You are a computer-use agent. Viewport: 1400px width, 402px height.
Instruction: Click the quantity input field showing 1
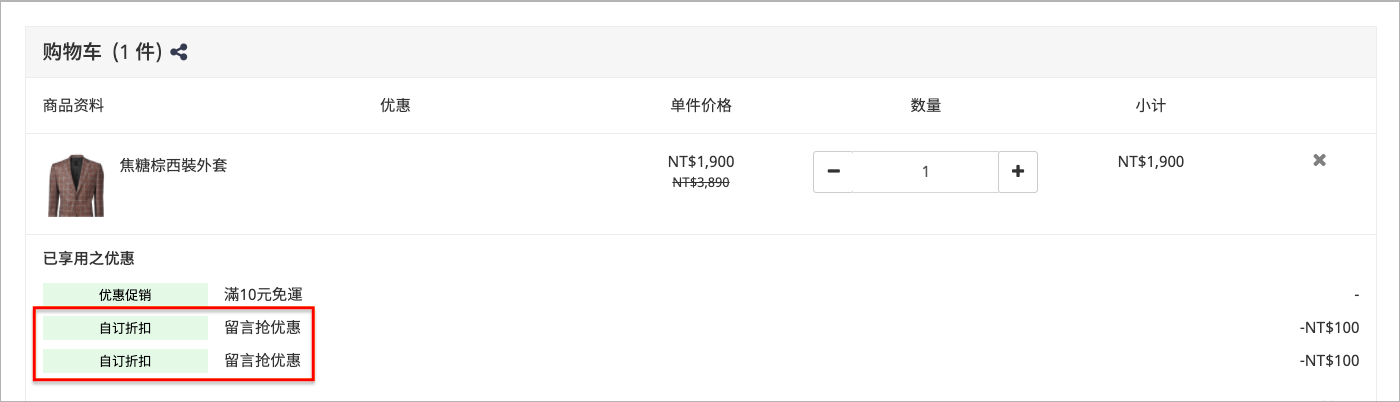point(926,172)
